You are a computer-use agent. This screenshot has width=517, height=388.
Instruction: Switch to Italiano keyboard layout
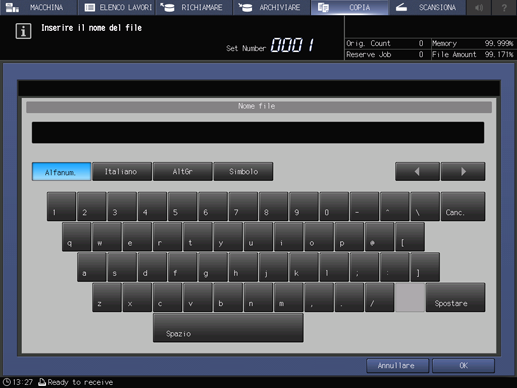[122, 172]
